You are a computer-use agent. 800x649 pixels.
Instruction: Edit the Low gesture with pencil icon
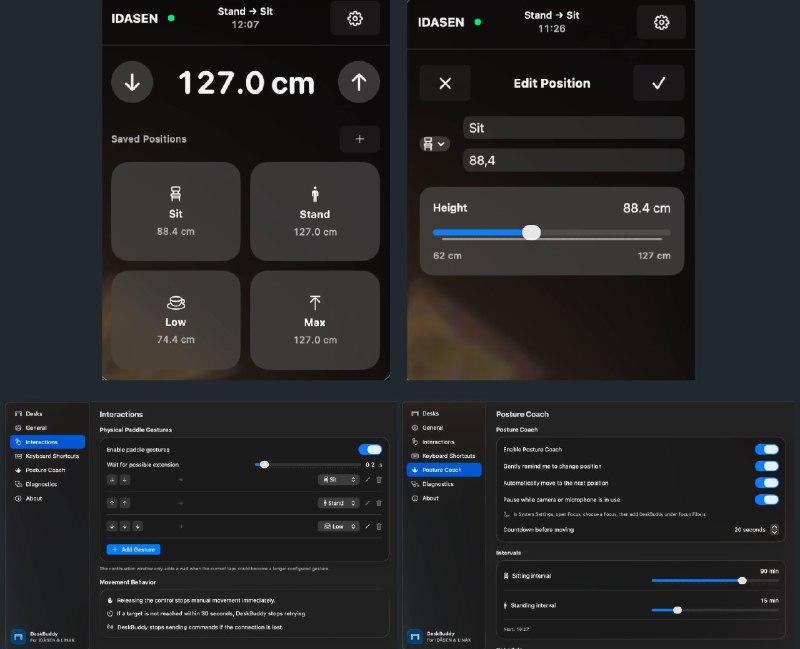tap(367, 526)
